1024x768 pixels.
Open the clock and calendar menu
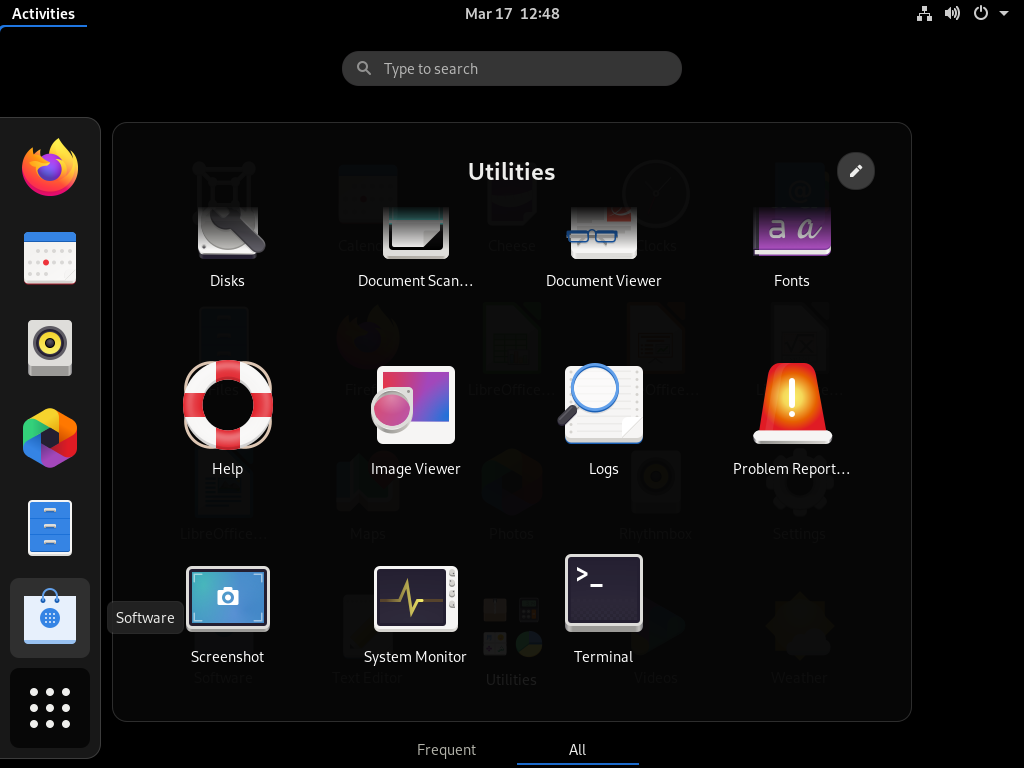pos(512,14)
